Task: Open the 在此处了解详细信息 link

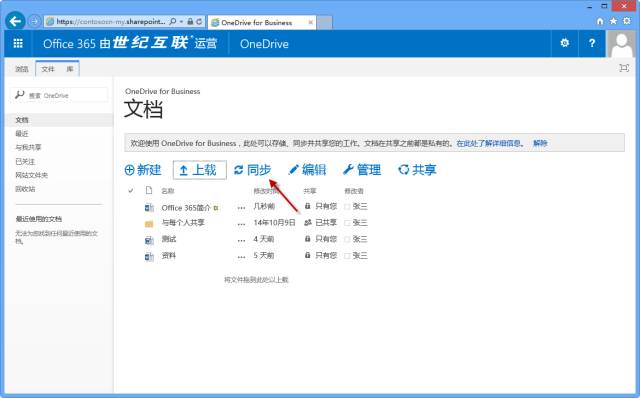Action: [489, 143]
